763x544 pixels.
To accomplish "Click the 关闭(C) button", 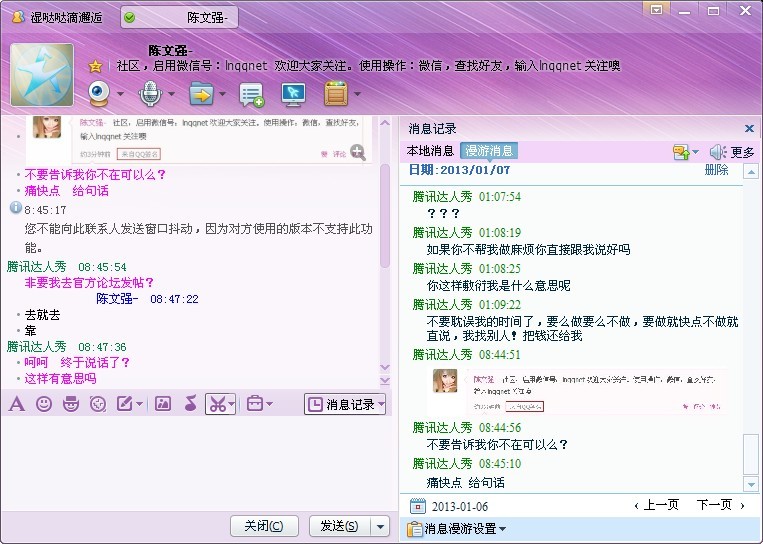I will [264, 526].
